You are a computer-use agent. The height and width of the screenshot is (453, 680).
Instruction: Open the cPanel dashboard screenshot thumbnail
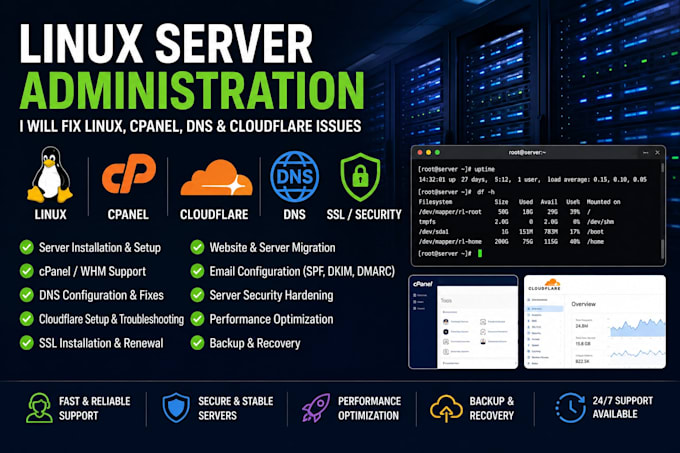(x=463, y=322)
